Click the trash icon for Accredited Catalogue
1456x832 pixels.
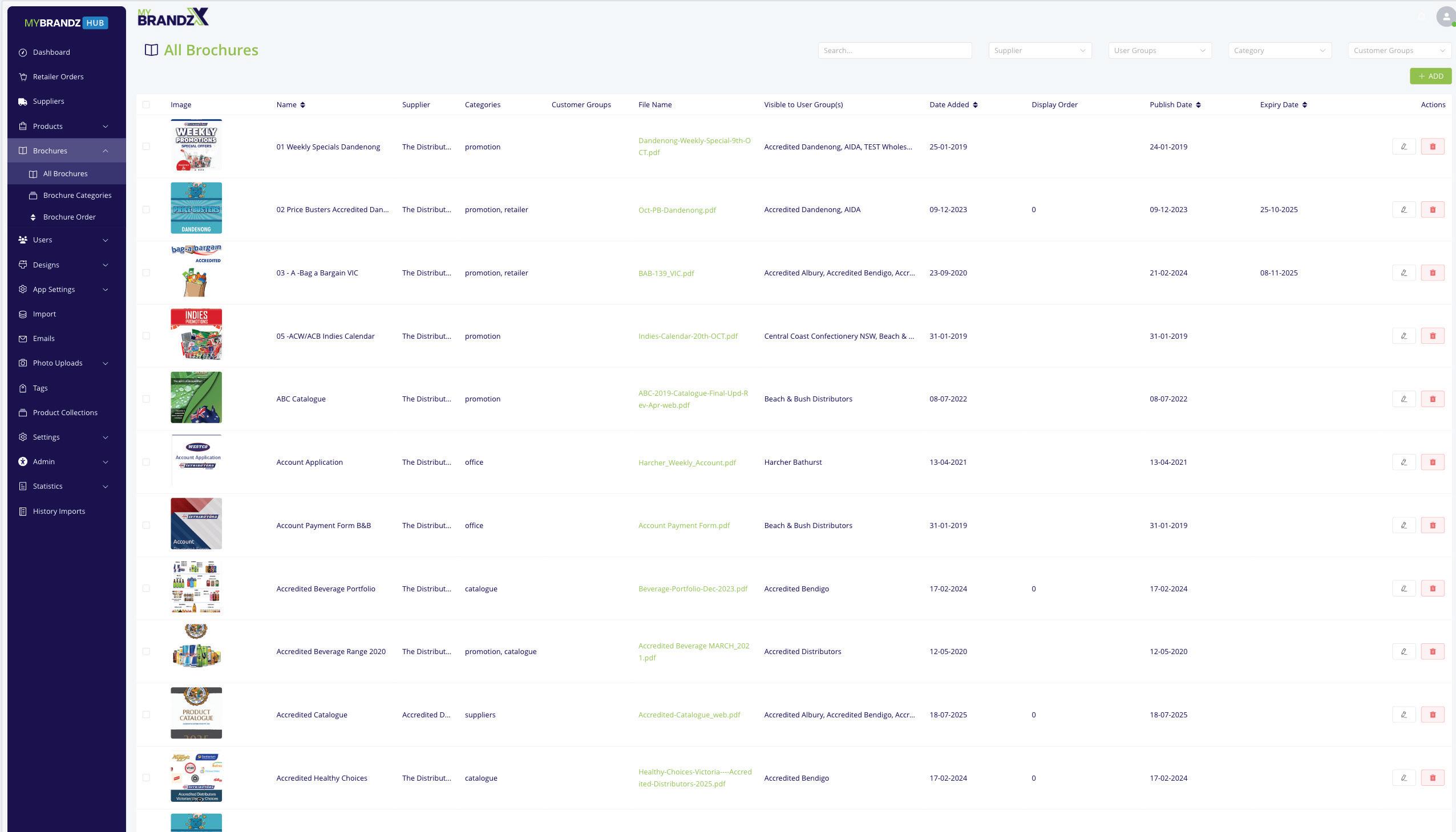(x=1432, y=715)
